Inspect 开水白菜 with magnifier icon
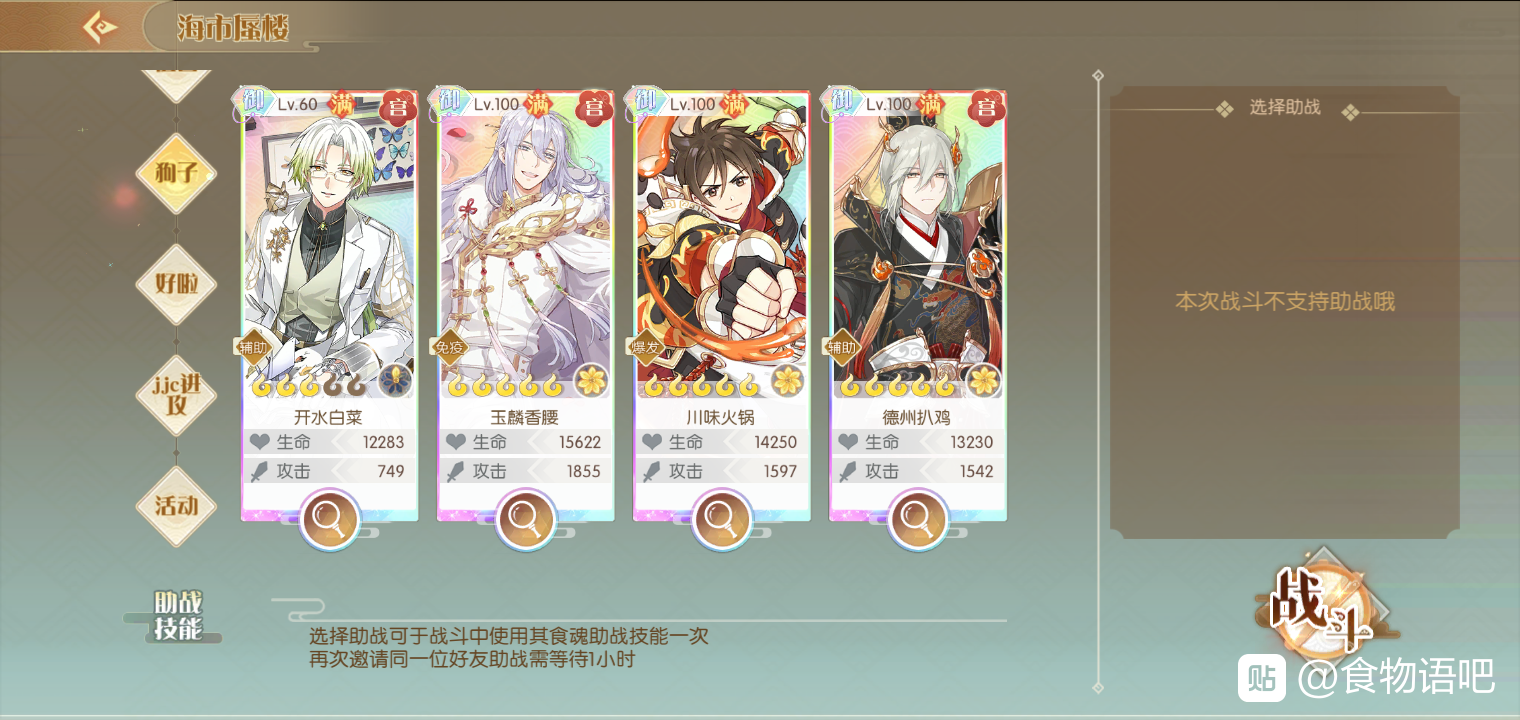 click(x=329, y=518)
